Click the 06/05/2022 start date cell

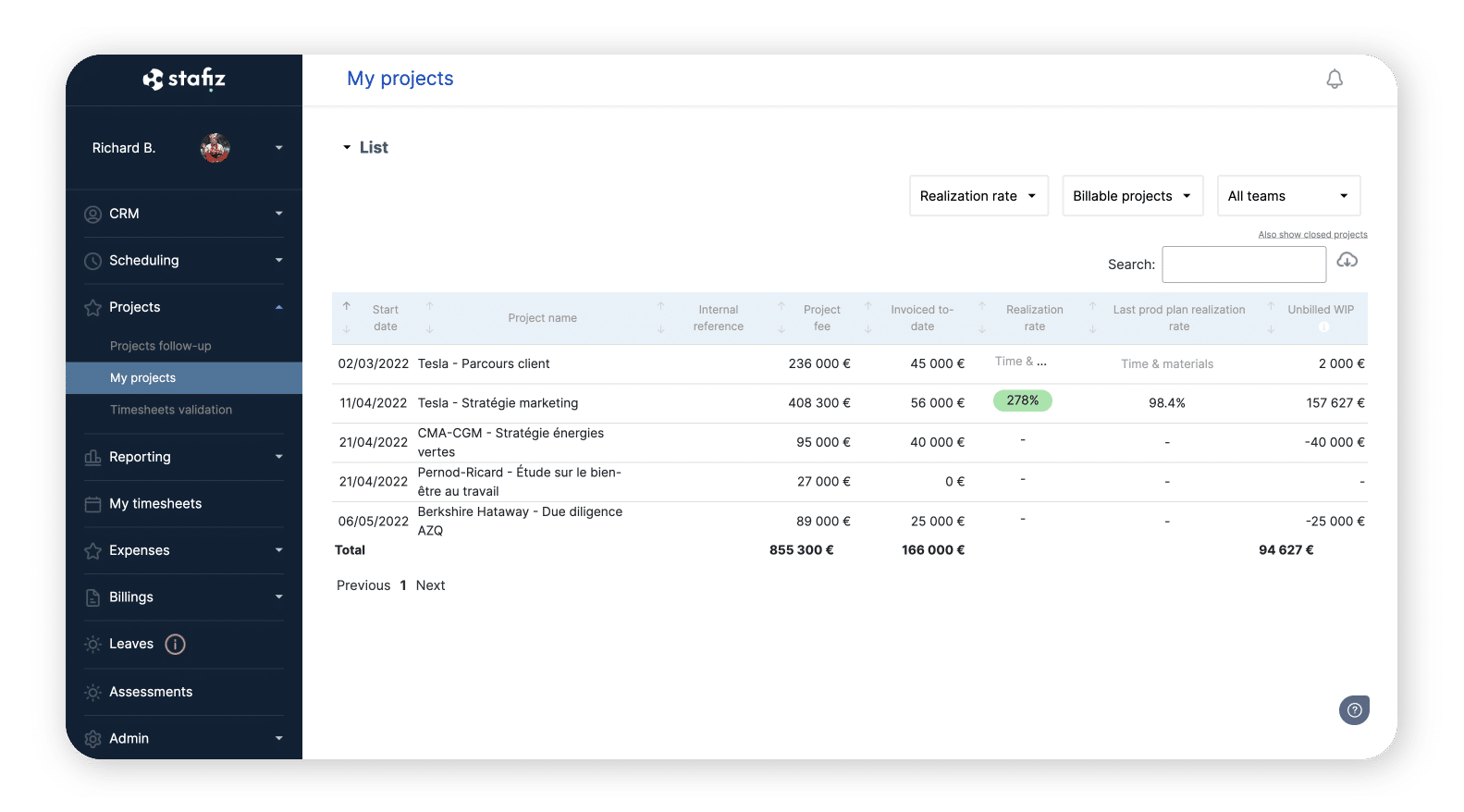coord(374,522)
